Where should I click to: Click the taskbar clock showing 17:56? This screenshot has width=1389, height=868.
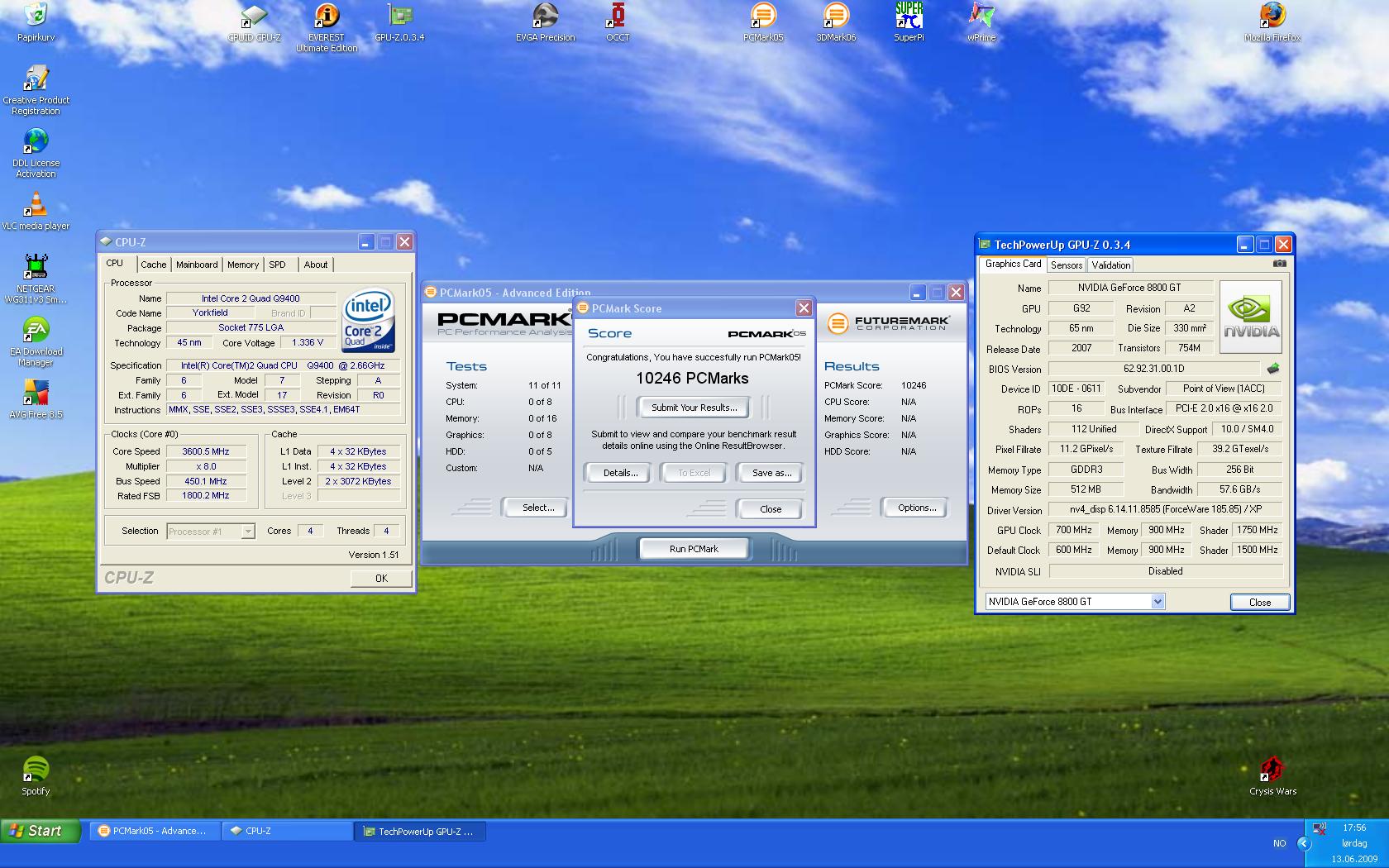pyautogui.click(x=1354, y=827)
